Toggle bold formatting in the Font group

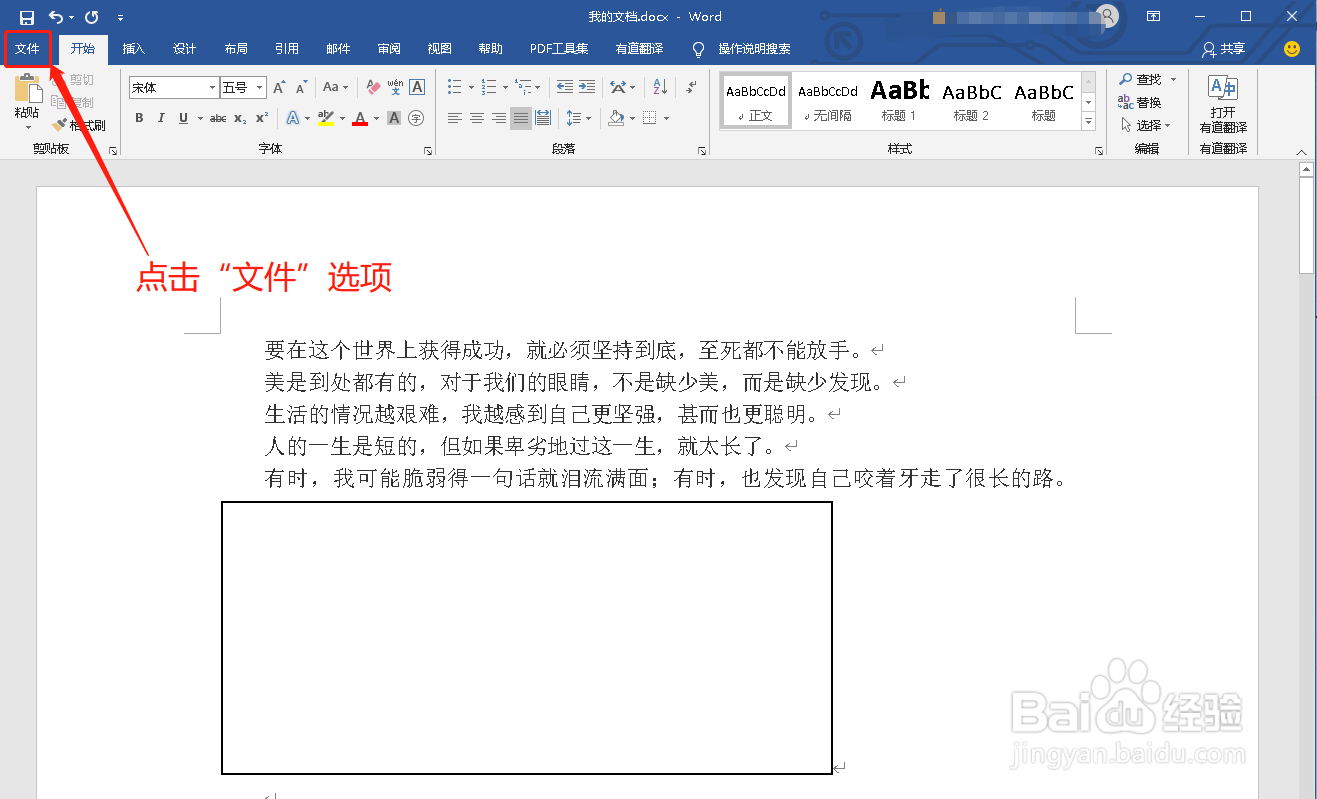click(x=139, y=118)
